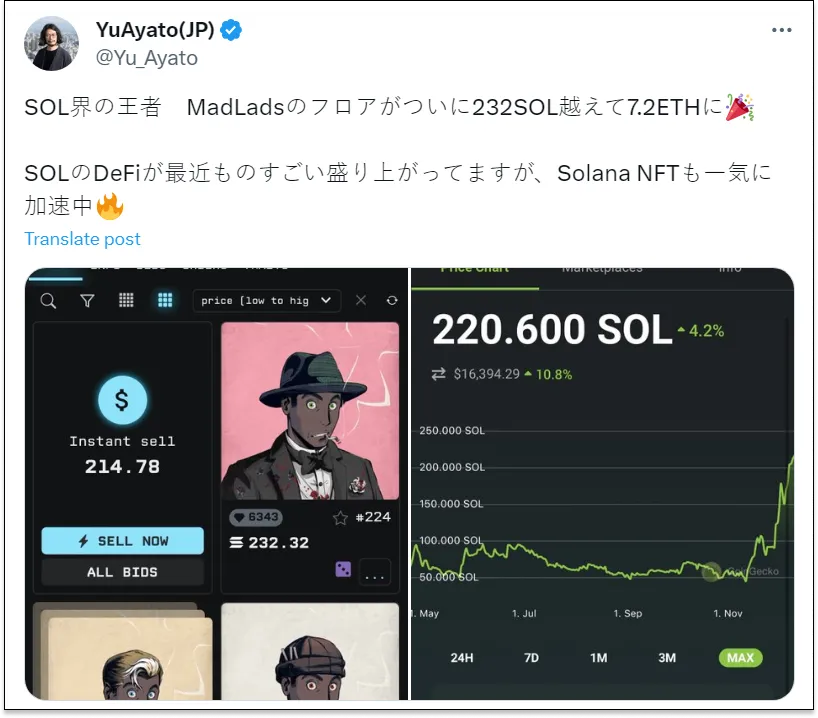The image size is (818, 718).
Task: Switch to the 1M chart range
Action: point(598,657)
